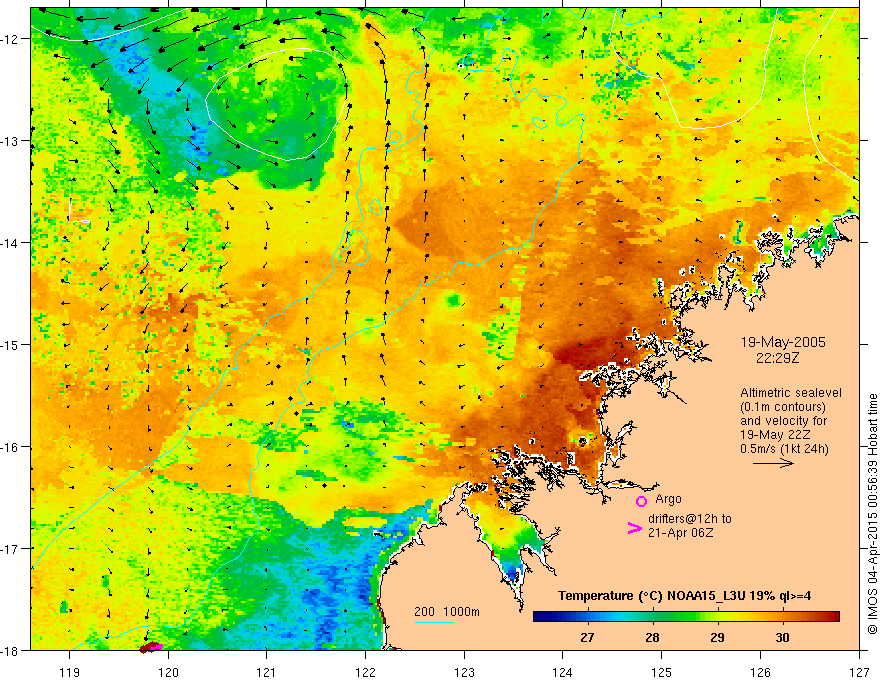Screen dimensions: 880x680
Task: Click the '123' longitude axis label
Action: pos(464,672)
